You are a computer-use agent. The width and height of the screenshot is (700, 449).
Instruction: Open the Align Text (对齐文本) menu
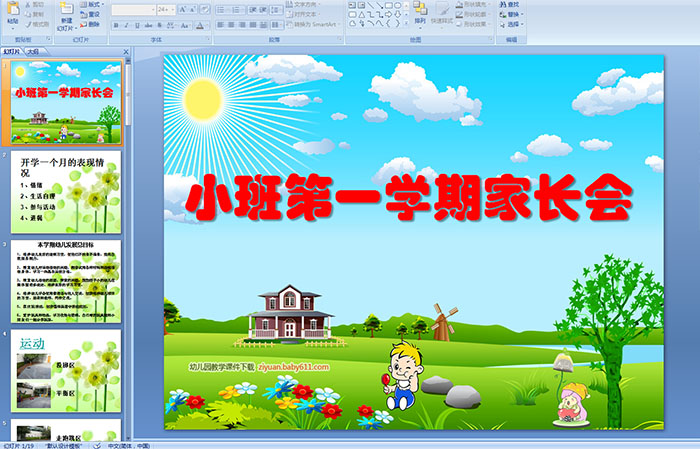point(304,14)
